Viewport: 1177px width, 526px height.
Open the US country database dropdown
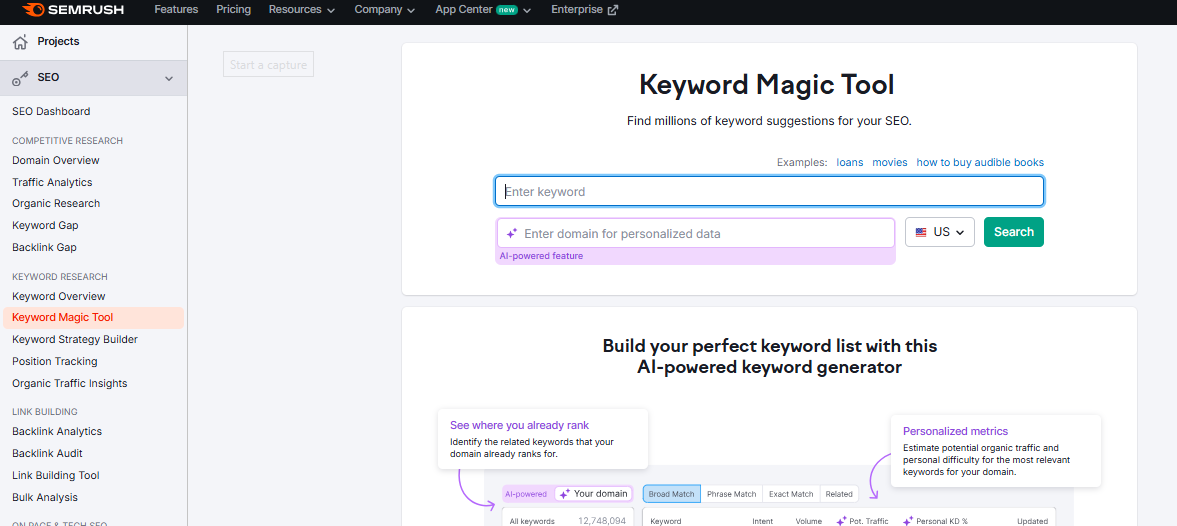[x=940, y=233]
